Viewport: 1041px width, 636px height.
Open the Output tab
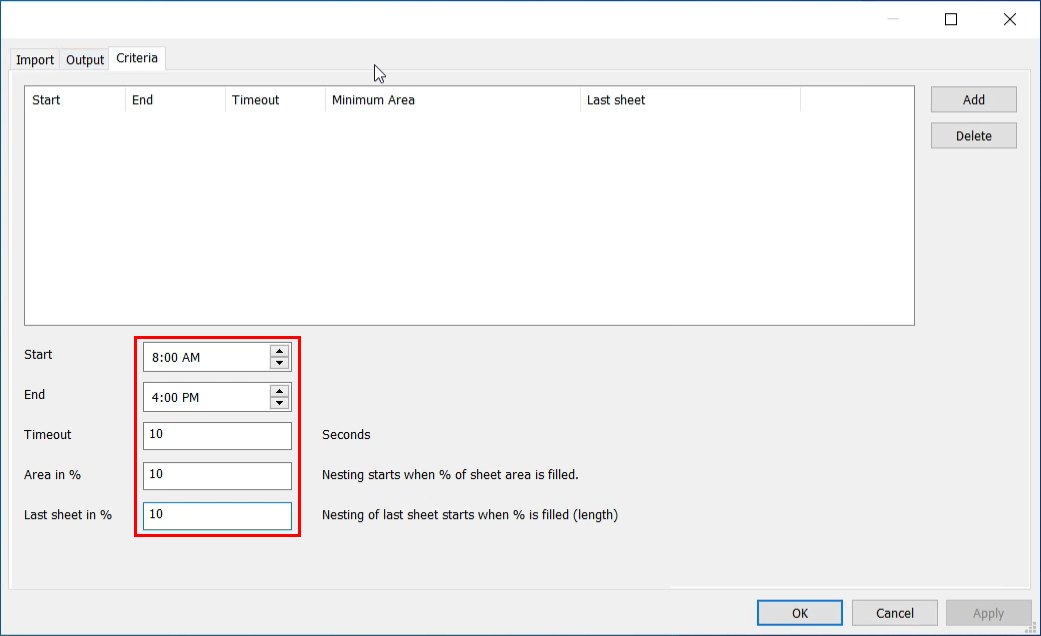[85, 60]
